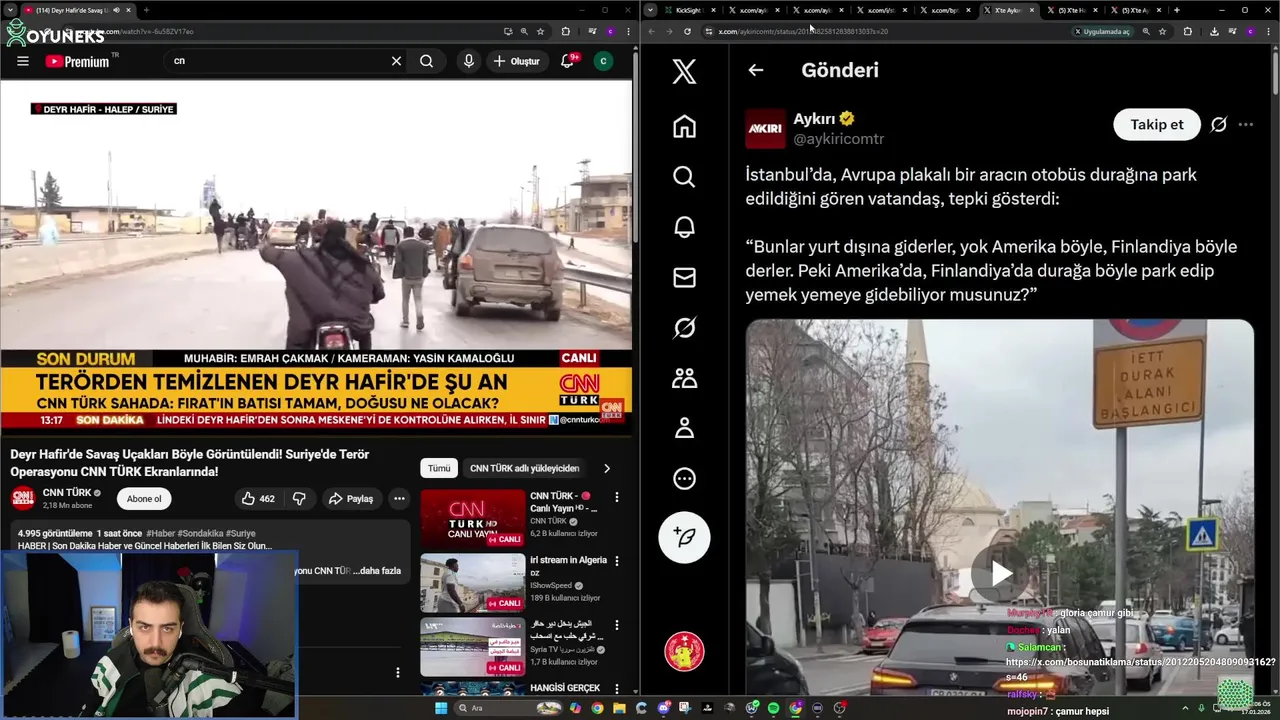Open options for irl stream in Algeria

[617, 561]
